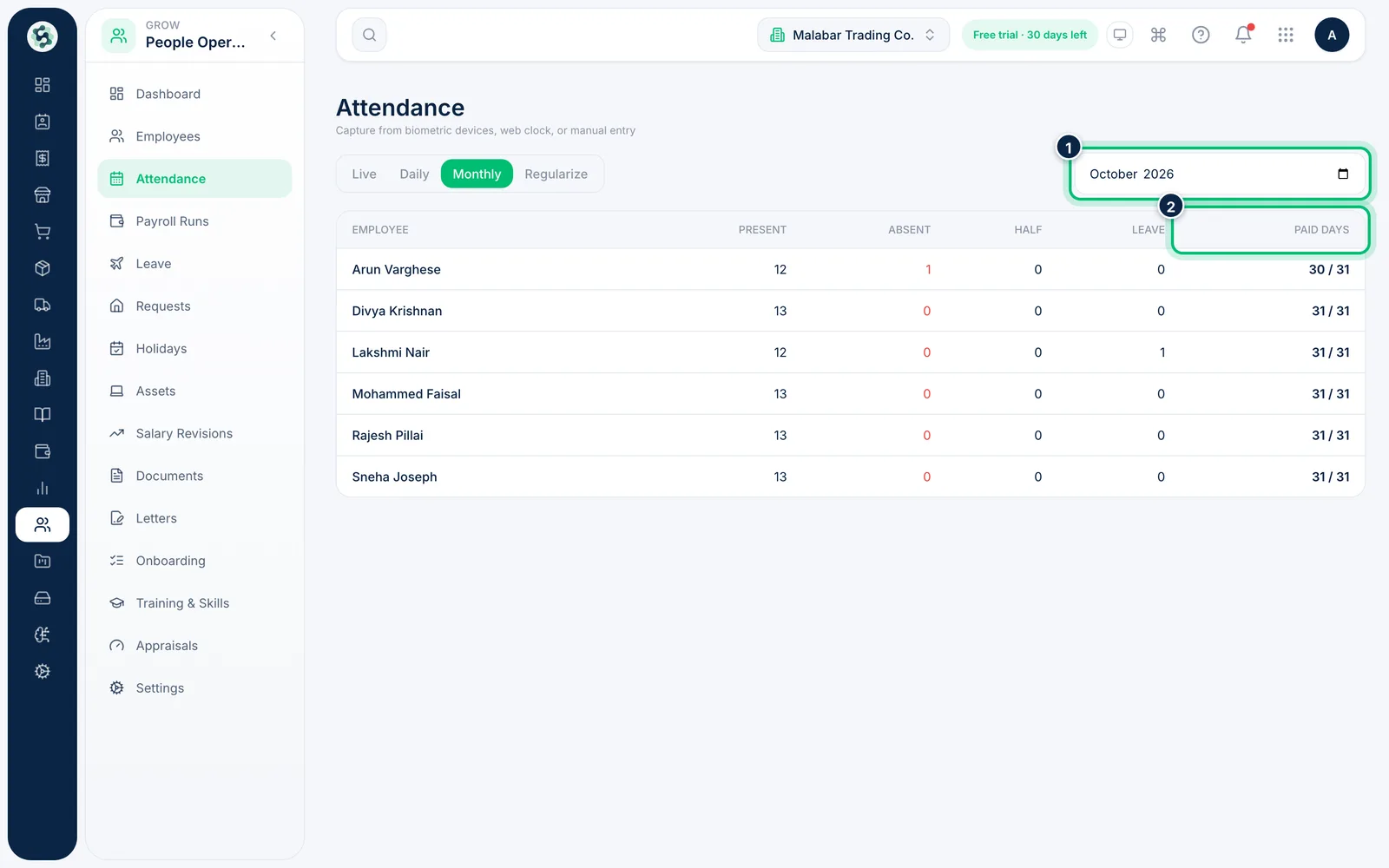The width and height of the screenshot is (1389, 868).
Task: Select the Monthly tab
Action: coord(477,174)
